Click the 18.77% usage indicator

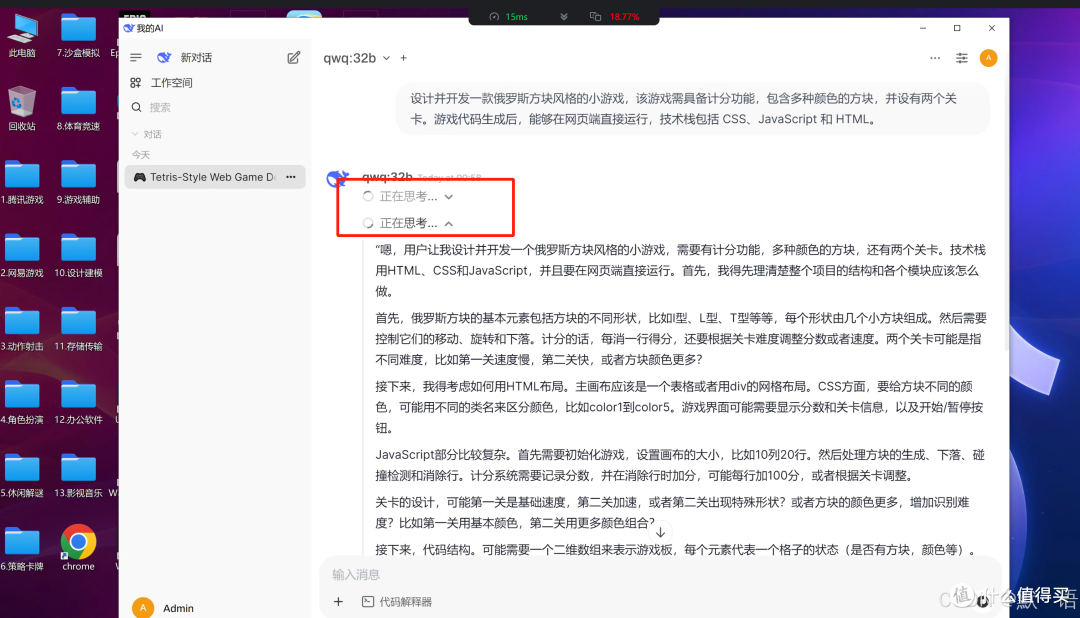(616, 17)
